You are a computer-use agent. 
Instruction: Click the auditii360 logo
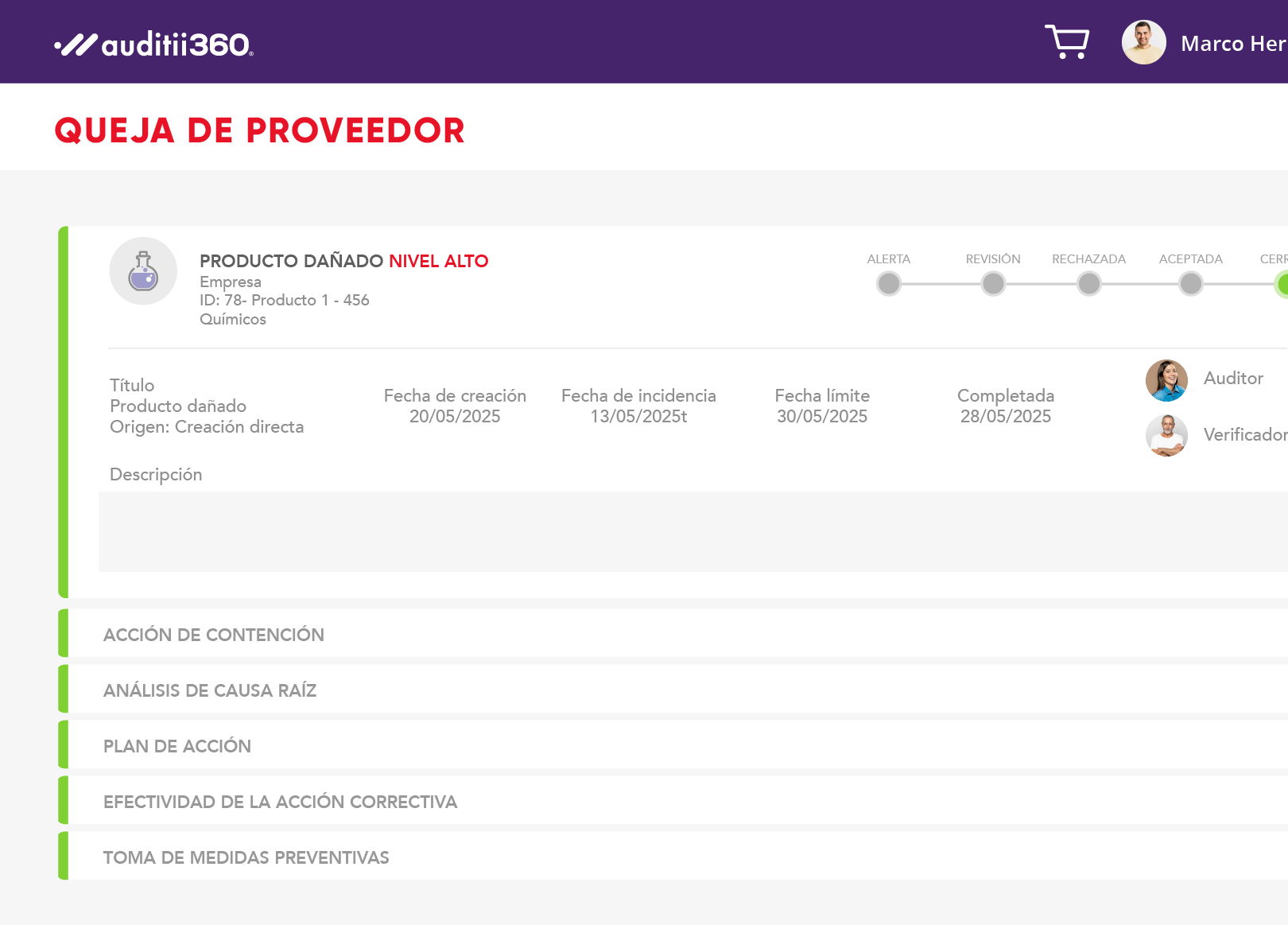(x=154, y=45)
